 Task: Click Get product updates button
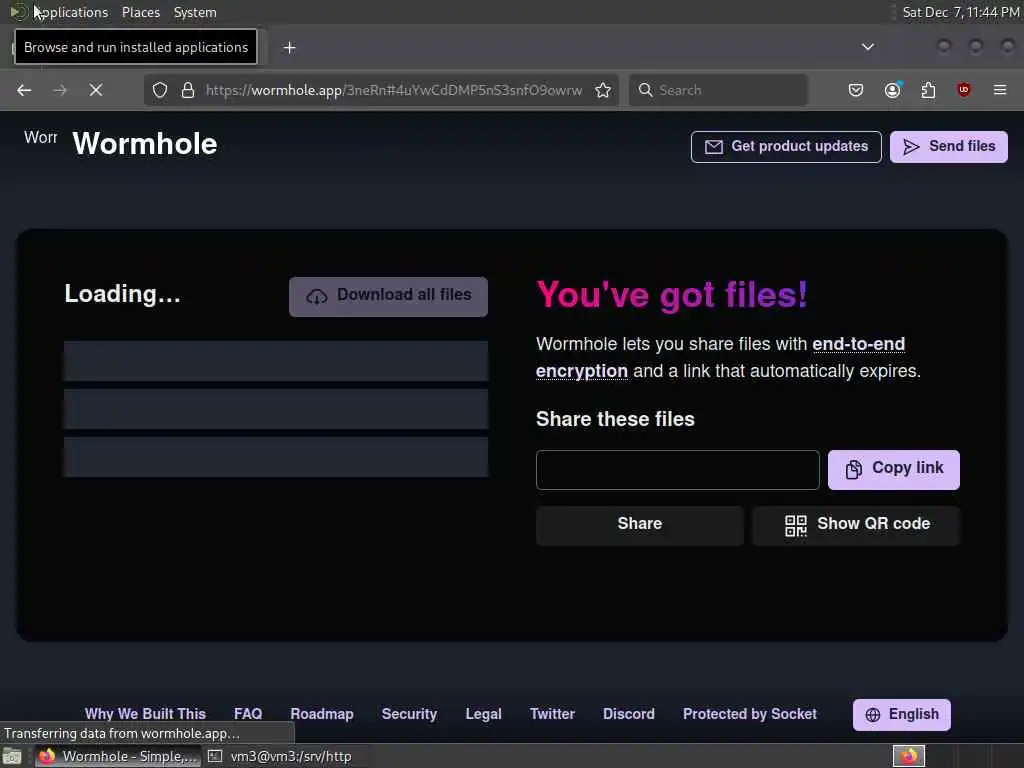786,146
